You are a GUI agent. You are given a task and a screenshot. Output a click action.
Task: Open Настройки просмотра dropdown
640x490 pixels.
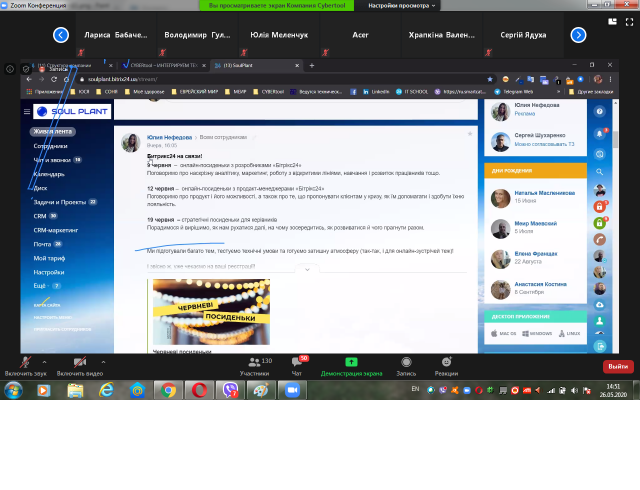pos(401,5)
